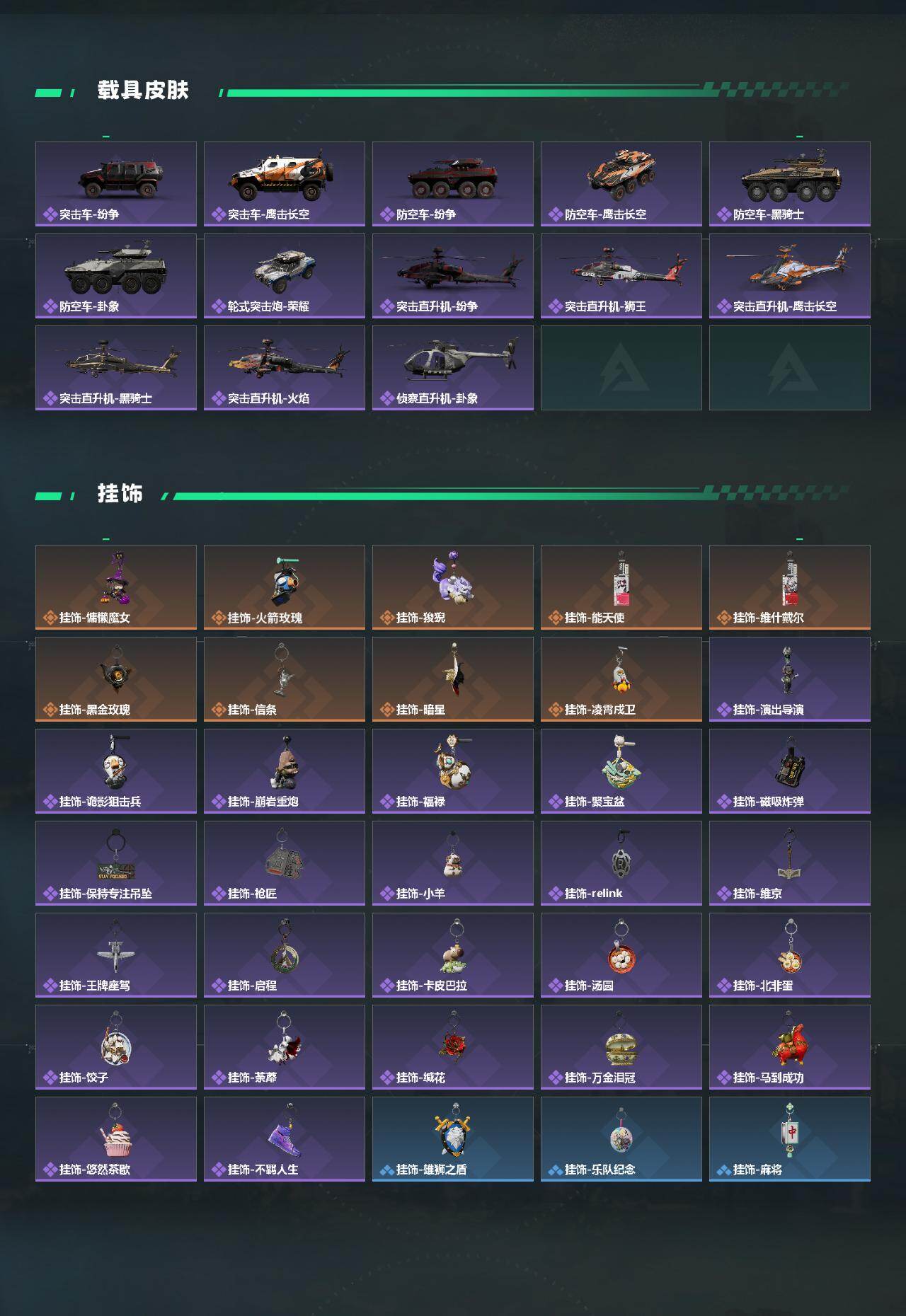Select the 突击车-纷争 vehicle skin
The height and width of the screenshot is (1316, 906).
116,184
